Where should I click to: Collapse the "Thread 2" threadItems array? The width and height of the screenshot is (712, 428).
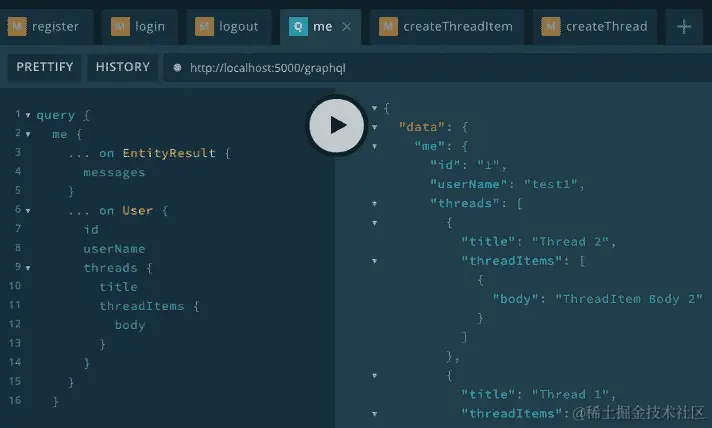click(x=375, y=261)
